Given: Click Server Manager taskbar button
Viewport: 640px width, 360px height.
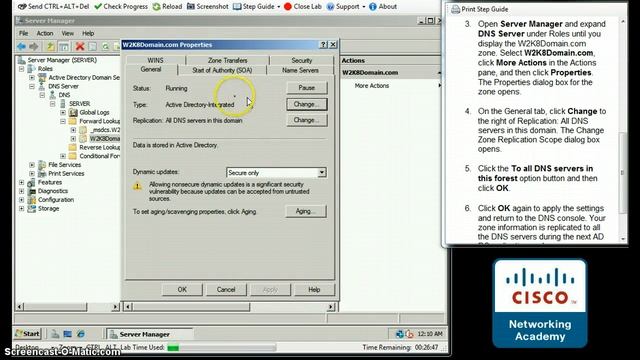Looking at the screenshot, I should pyautogui.click(x=149, y=334).
